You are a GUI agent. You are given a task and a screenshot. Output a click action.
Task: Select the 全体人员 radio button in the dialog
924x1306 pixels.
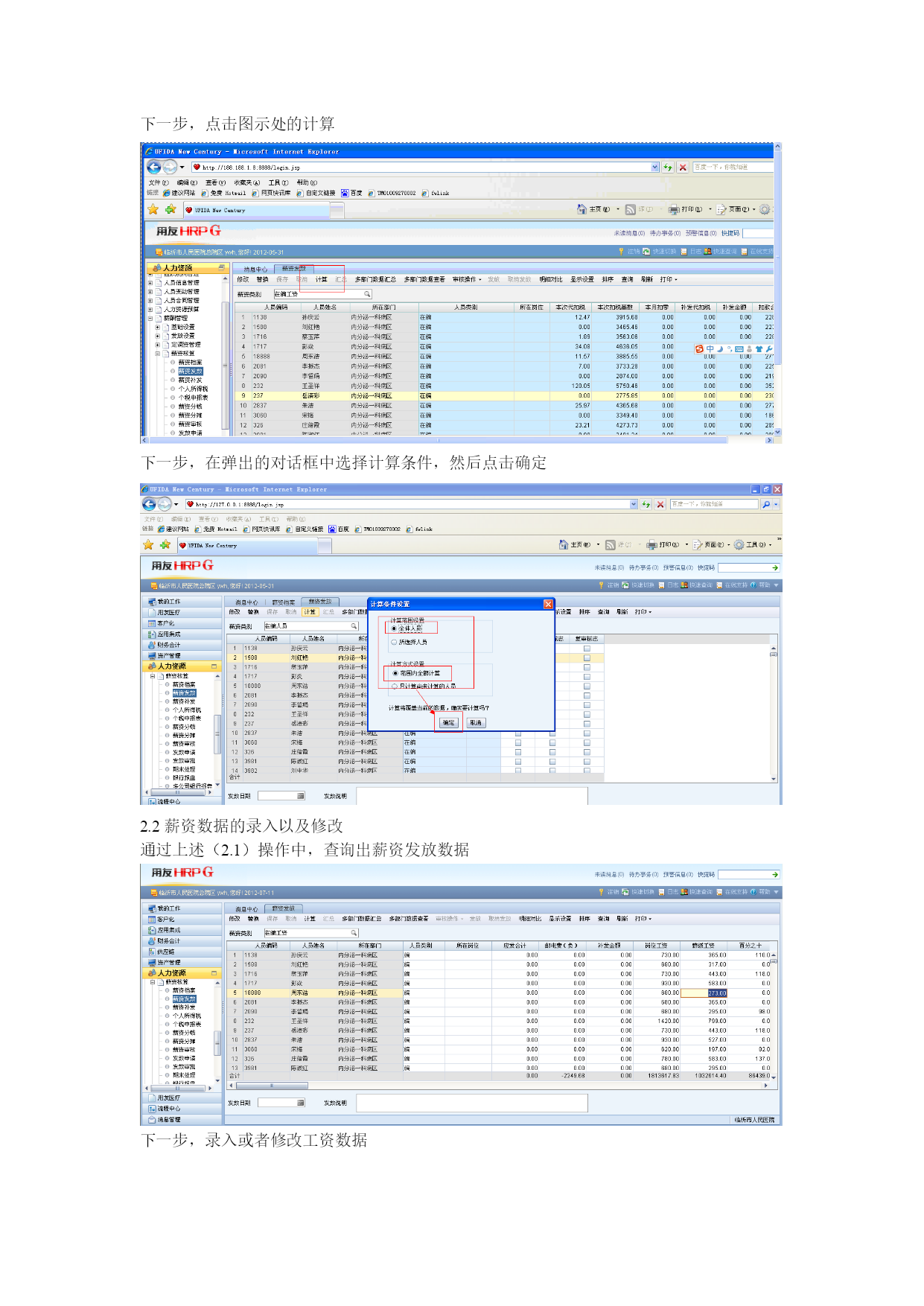coord(395,628)
